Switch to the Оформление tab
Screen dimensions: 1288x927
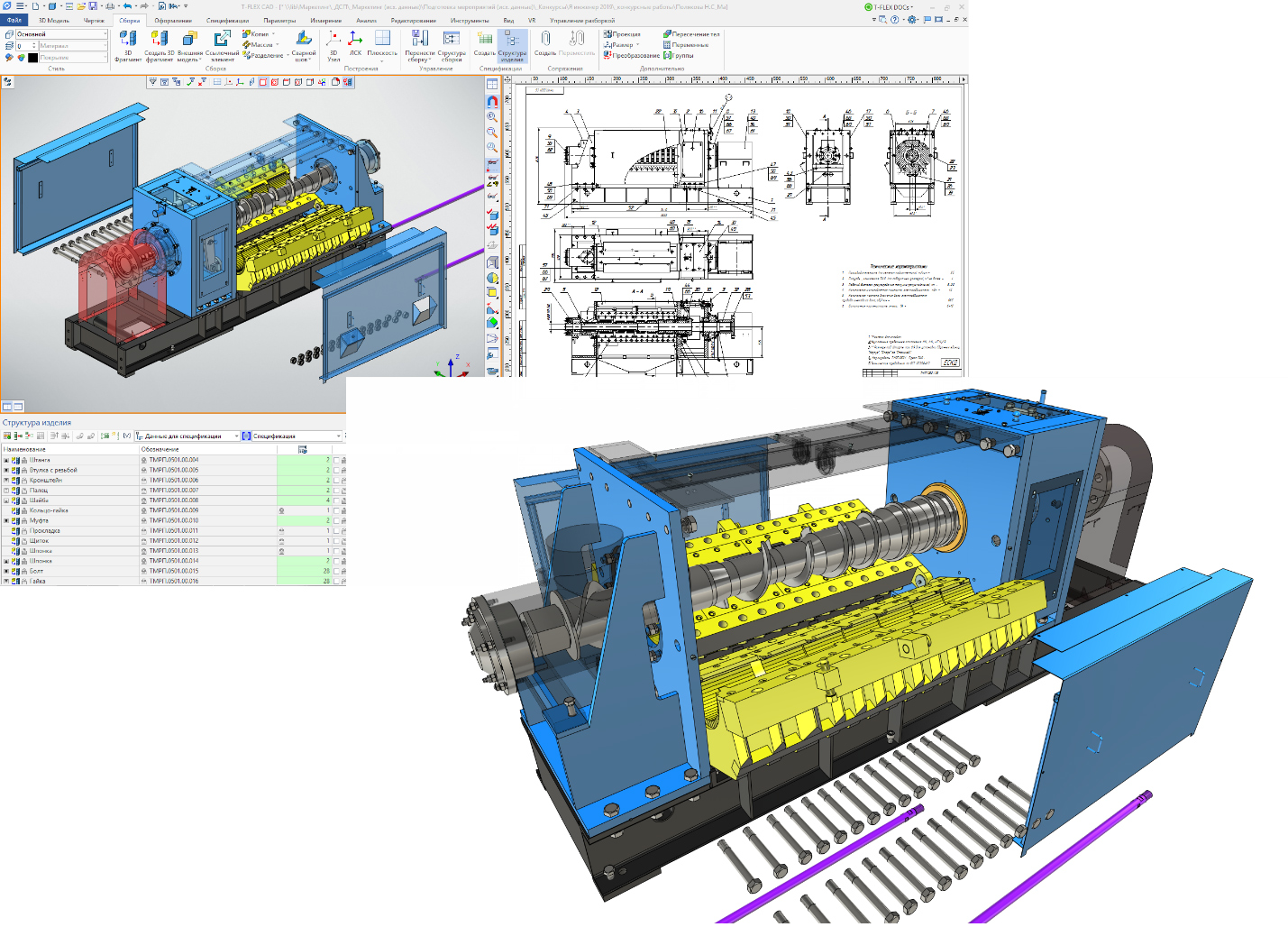tap(173, 20)
